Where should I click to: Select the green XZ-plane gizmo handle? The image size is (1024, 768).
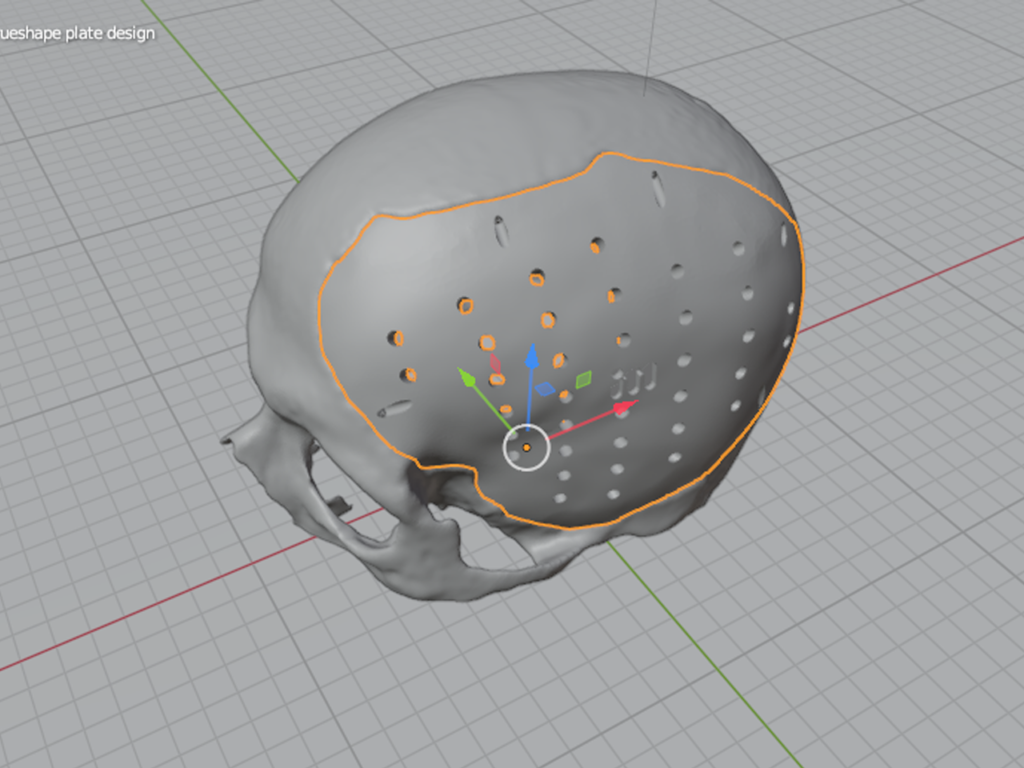pos(583,378)
